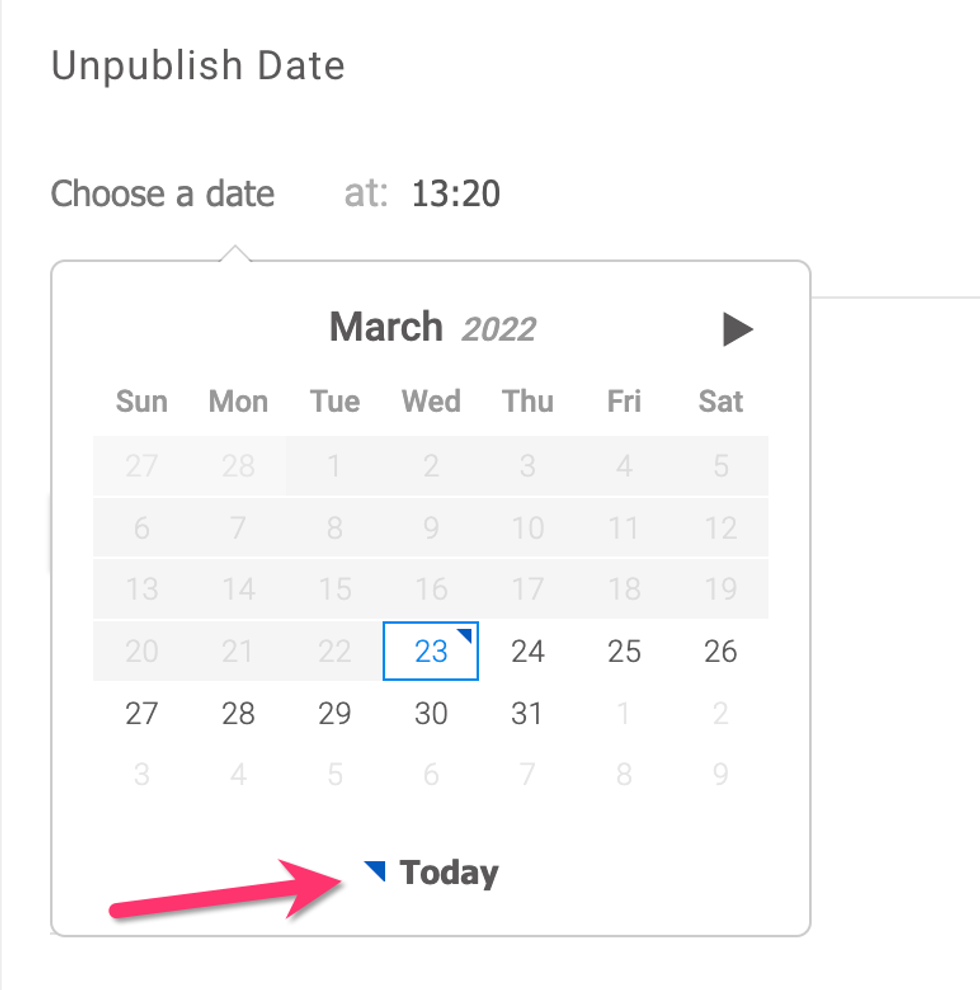Open the Choose a date field
980x990 pixels.
163,193
